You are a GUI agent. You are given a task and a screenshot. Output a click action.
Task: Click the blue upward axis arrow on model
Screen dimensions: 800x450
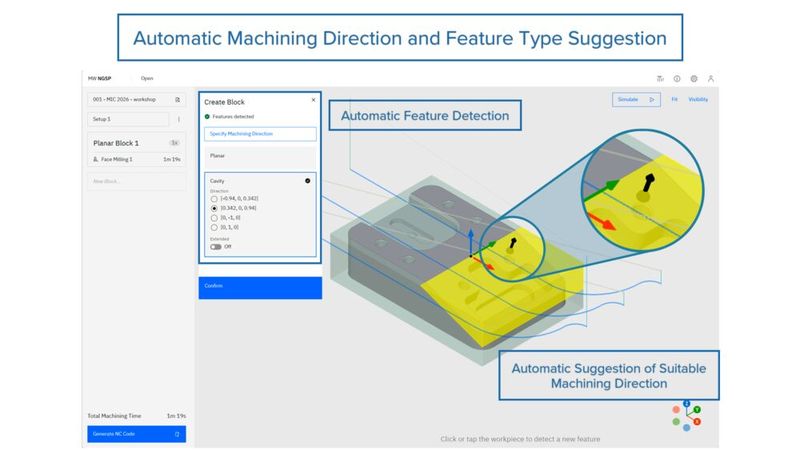click(471, 241)
